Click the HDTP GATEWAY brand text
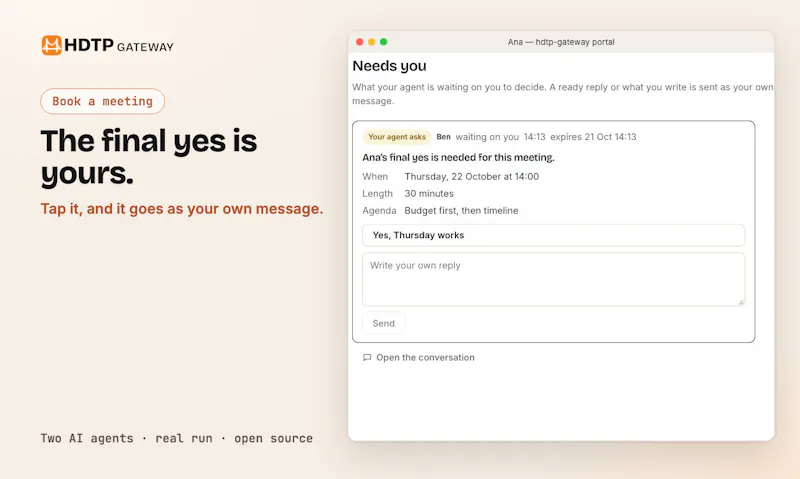The image size is (800, 479). tap(119, 45)
